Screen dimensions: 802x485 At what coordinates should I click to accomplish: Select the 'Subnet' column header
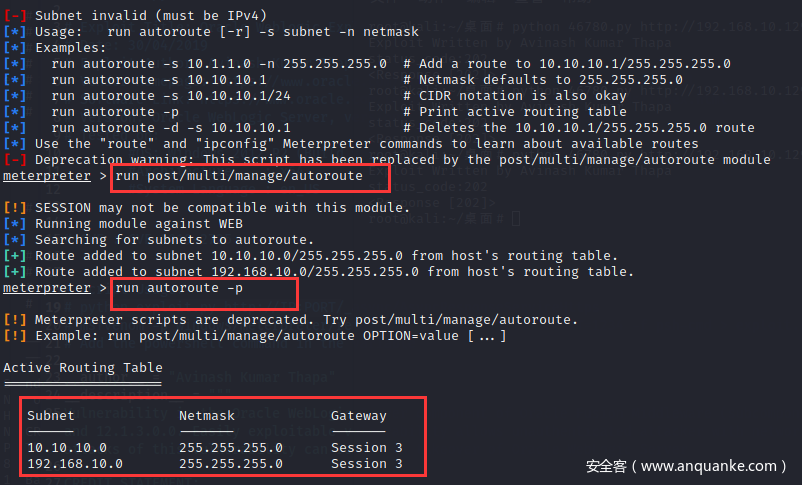point(51,415)
